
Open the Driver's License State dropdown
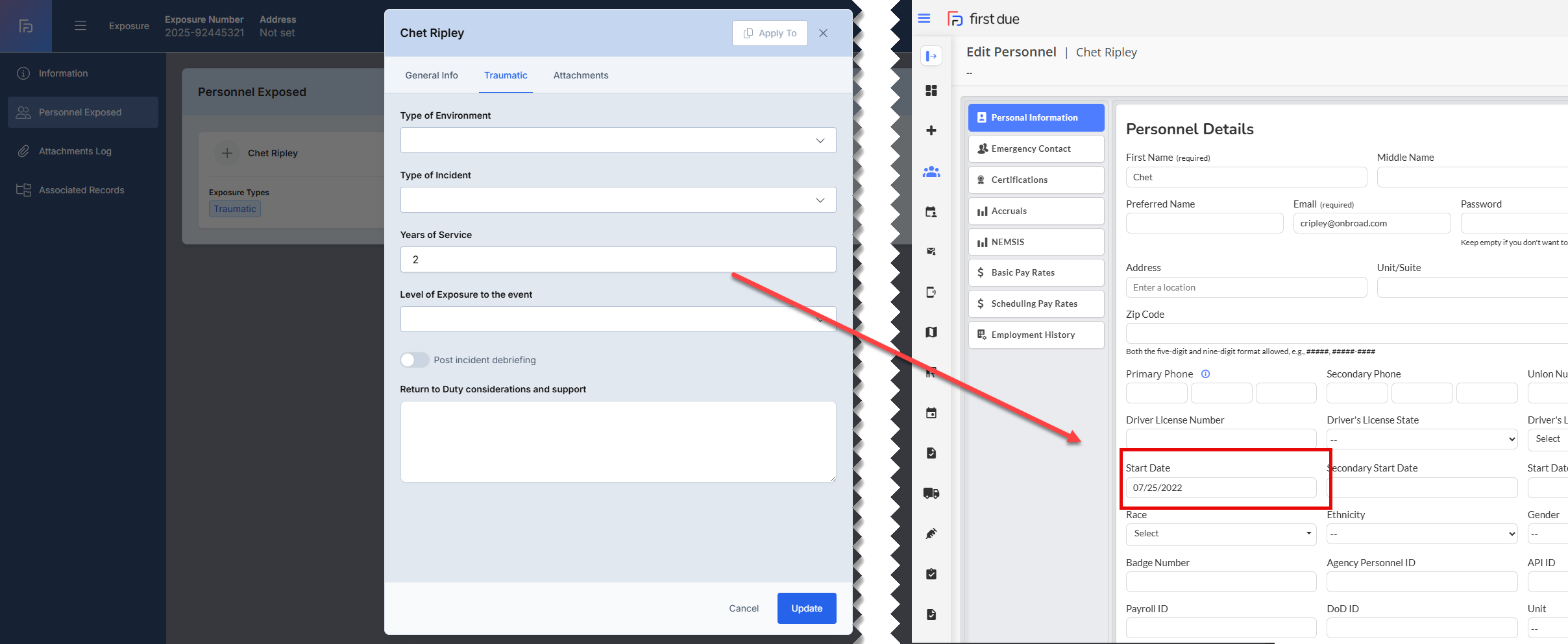pyautogui.click(x=1422, y=440)
